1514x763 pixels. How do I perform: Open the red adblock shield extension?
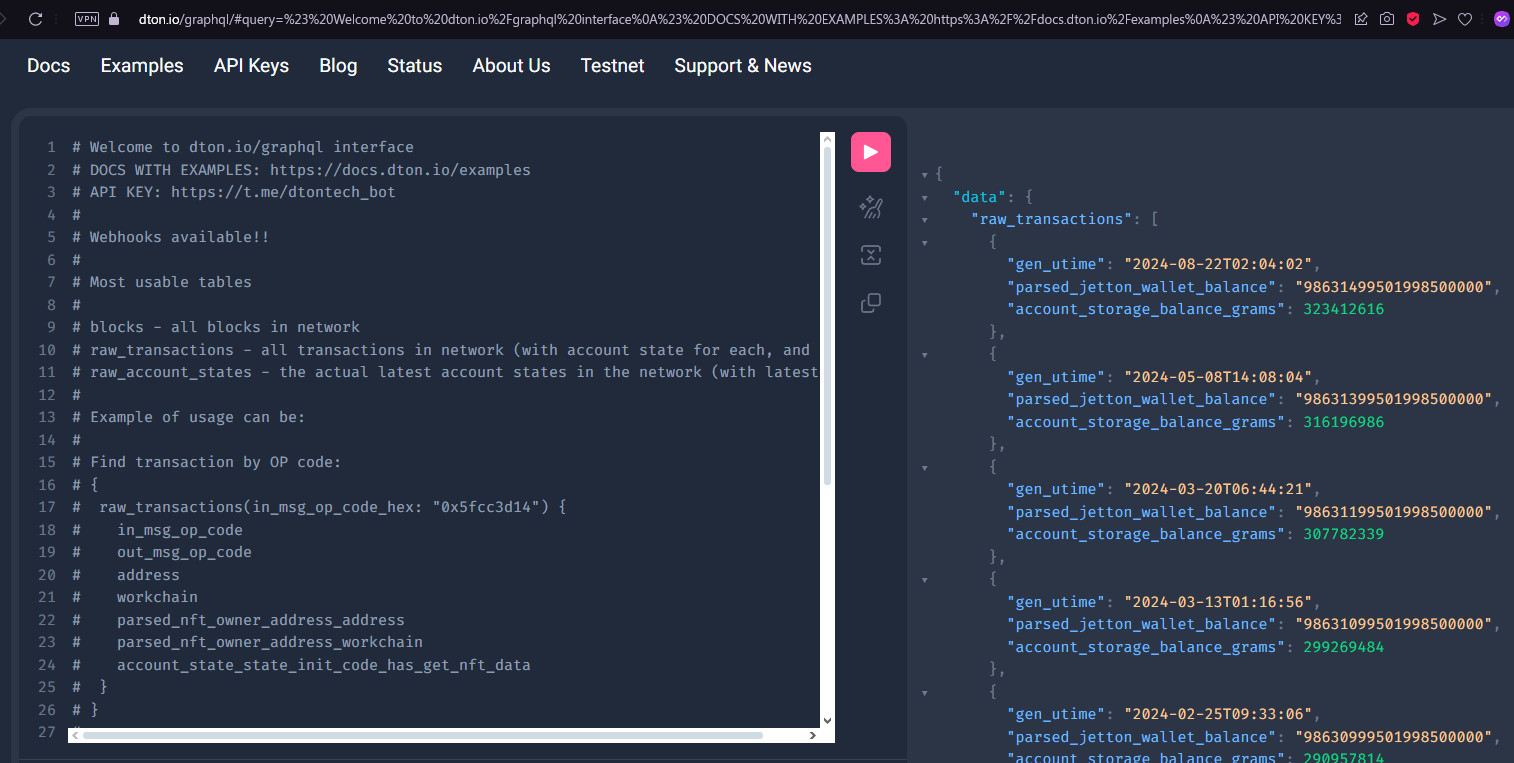coord(1413,17)
